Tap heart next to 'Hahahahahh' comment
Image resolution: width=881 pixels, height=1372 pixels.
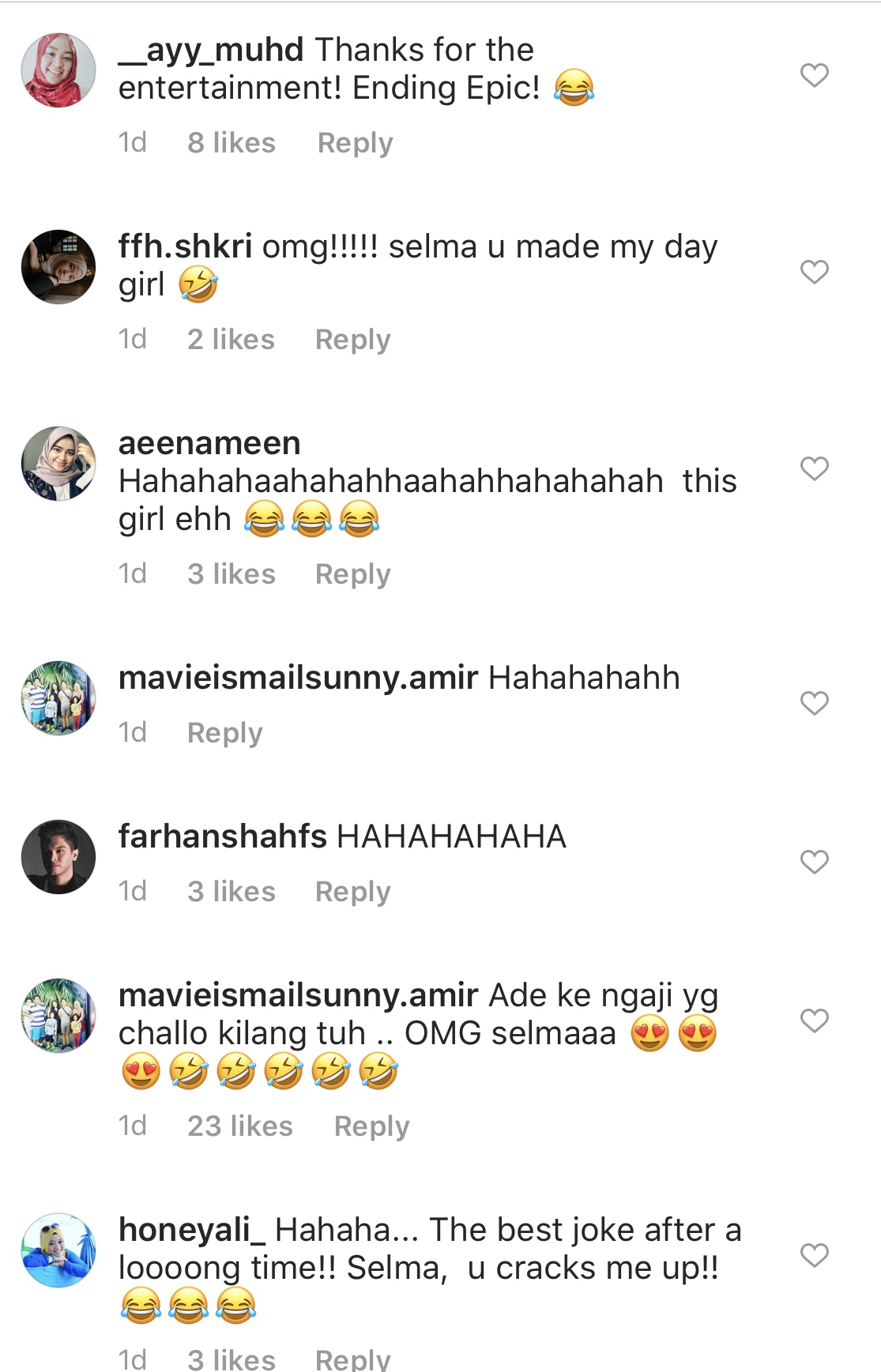(x=814, y=703)
